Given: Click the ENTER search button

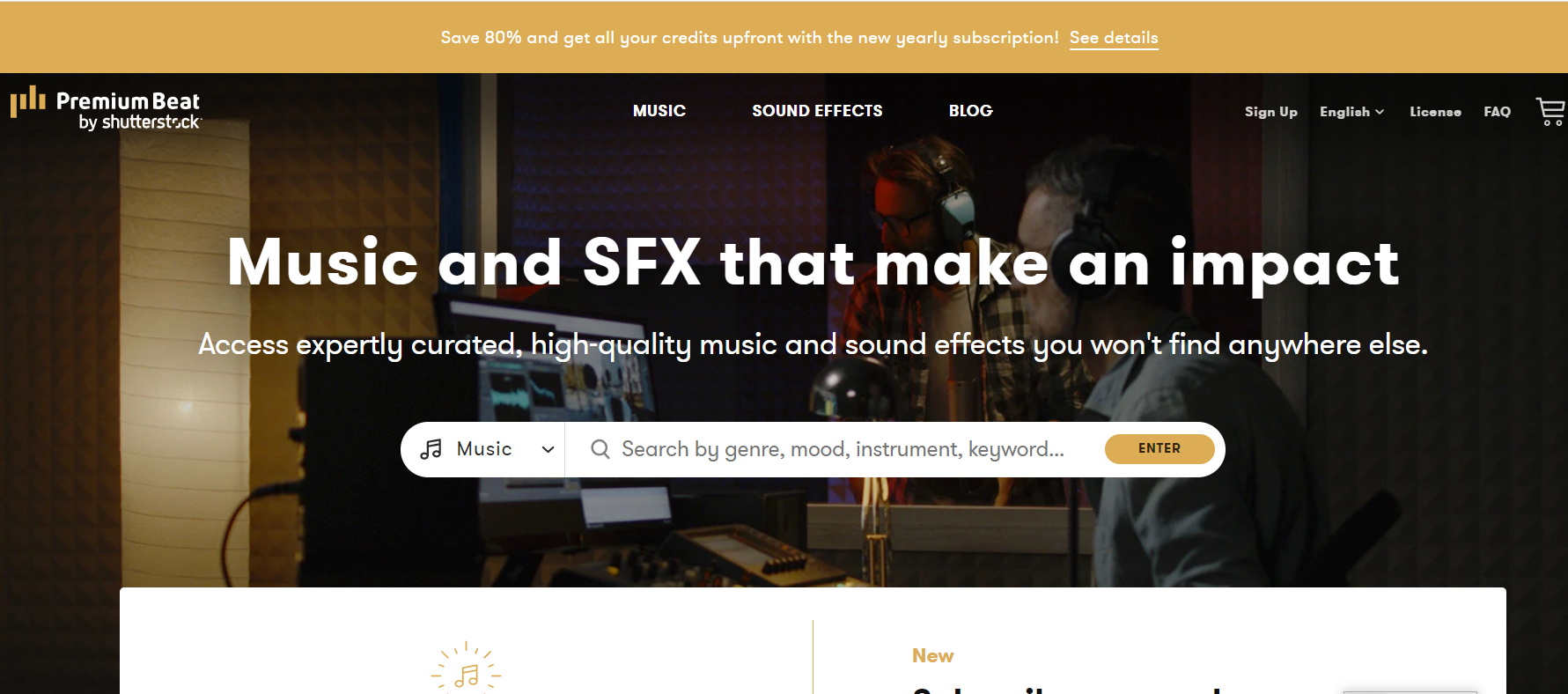Looking at the screenshot, I should [x=1159, y=448].
